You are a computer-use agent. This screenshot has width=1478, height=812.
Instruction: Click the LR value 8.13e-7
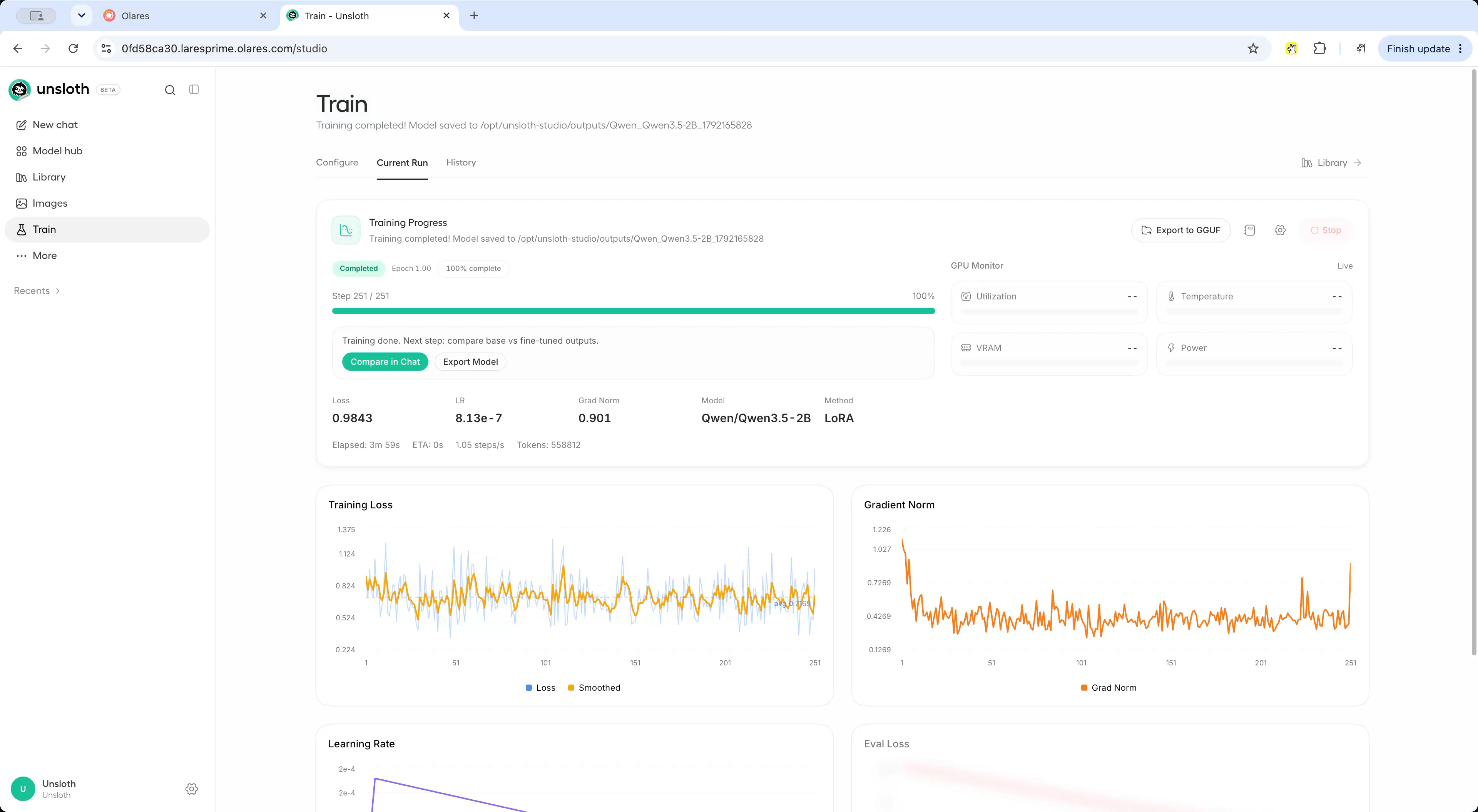tap(478, 418)
